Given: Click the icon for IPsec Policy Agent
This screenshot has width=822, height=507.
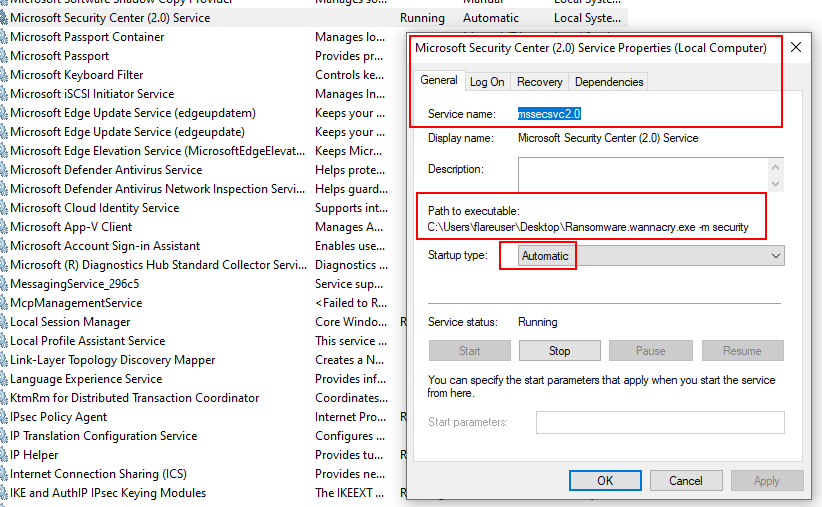Looking at the screenshot, I should point(4,417).
